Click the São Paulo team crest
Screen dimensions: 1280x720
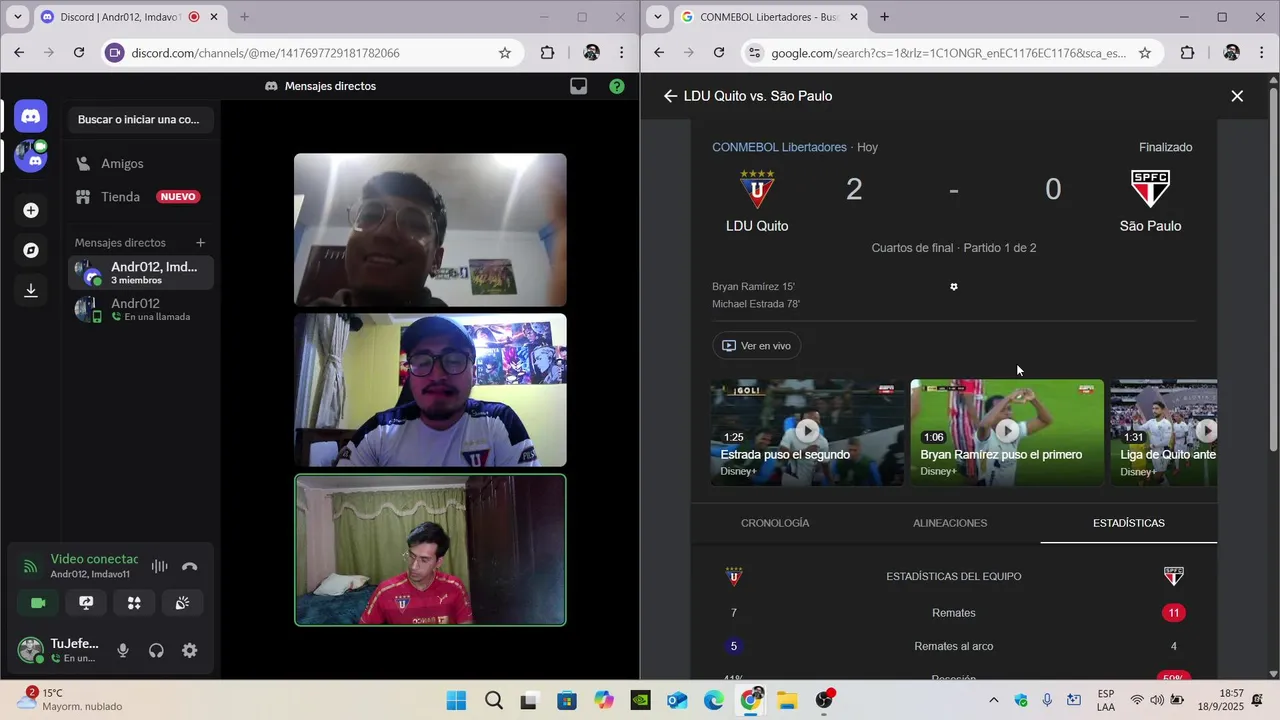(1150, 189)
